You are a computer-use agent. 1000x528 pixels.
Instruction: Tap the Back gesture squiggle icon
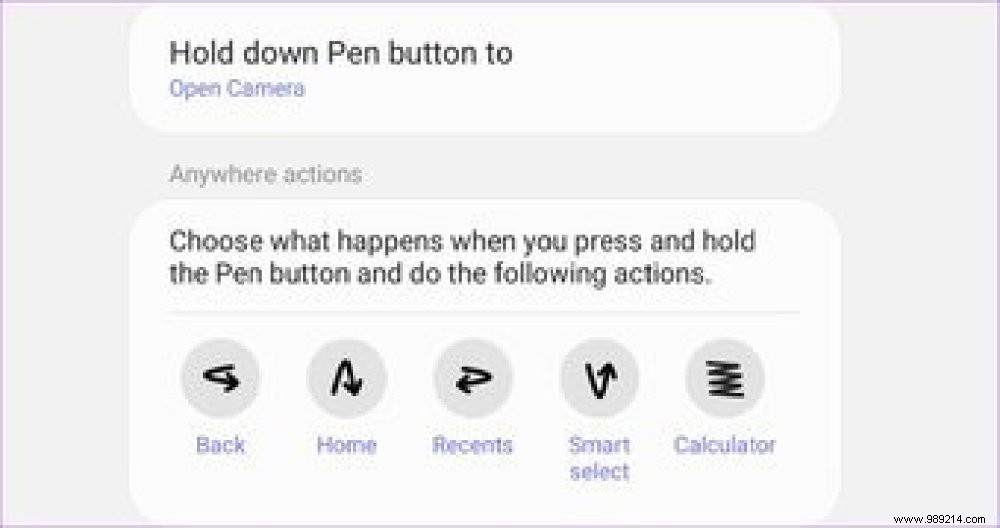[x=221, y=378]
